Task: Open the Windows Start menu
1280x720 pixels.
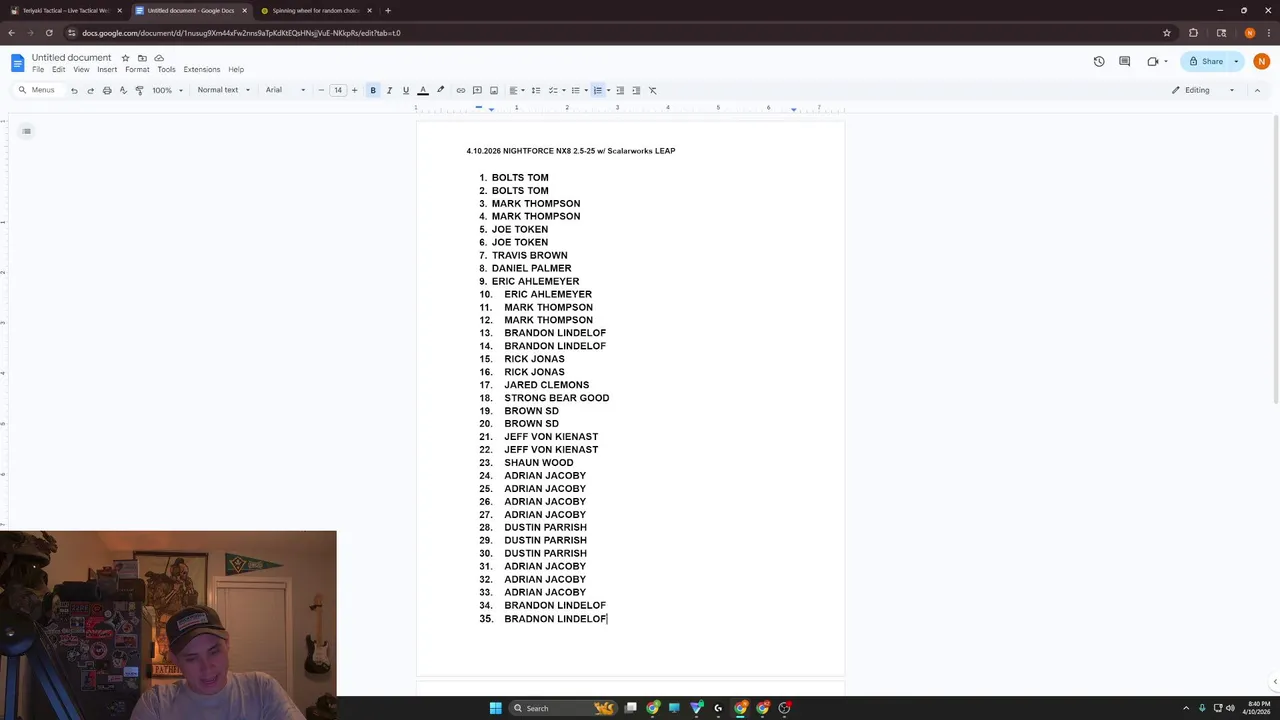Action: [495, 708]
